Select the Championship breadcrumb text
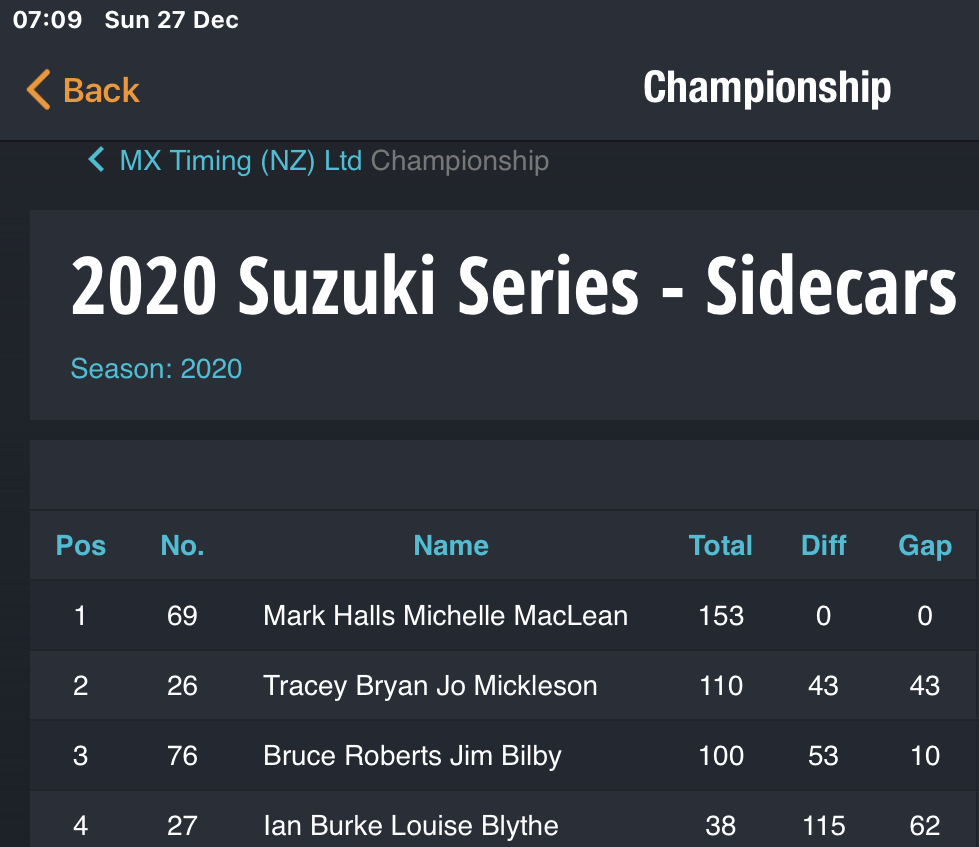This screenshot has height=847, width=979. [460, 161]
